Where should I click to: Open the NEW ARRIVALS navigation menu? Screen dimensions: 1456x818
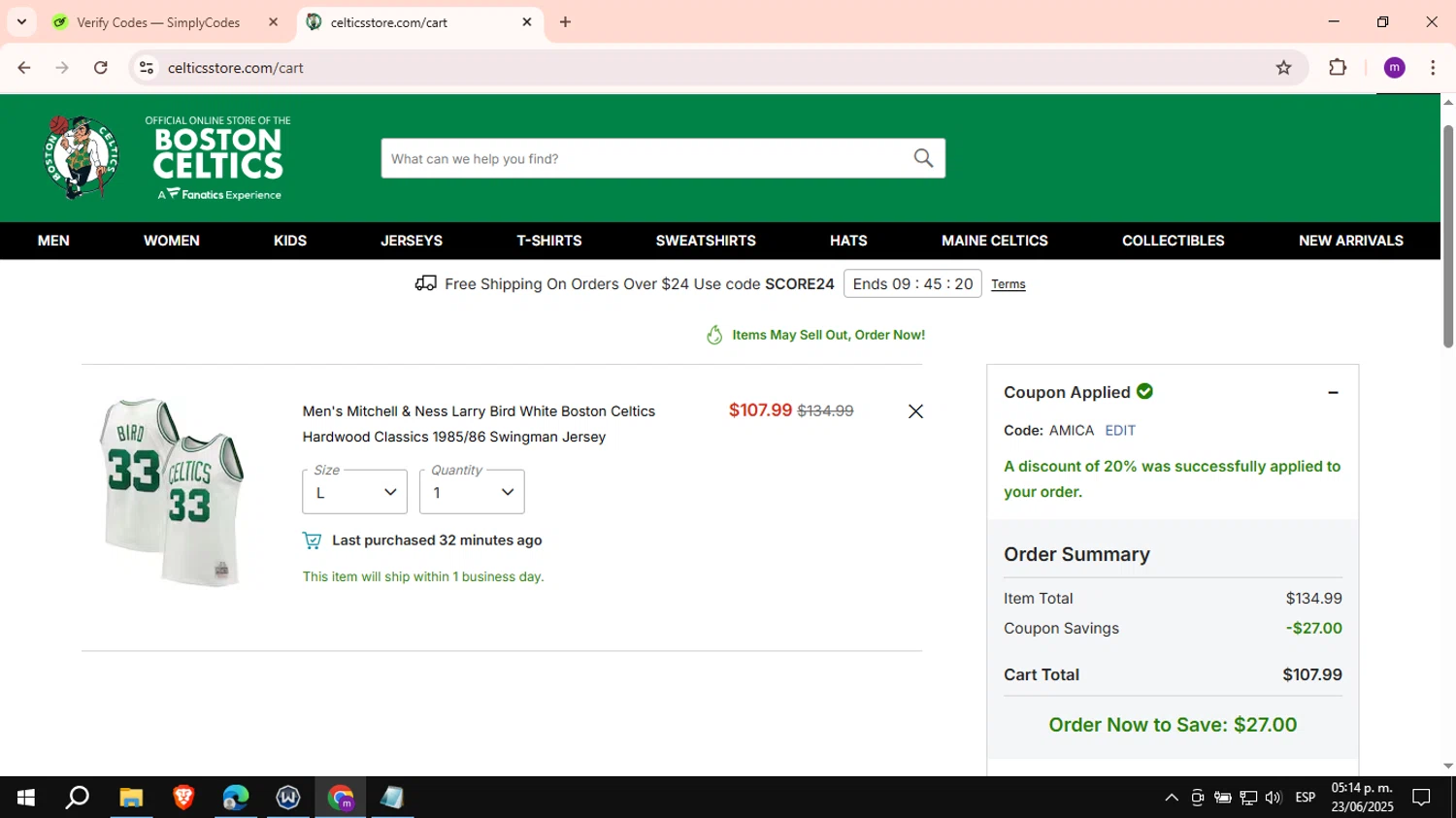1351,241
